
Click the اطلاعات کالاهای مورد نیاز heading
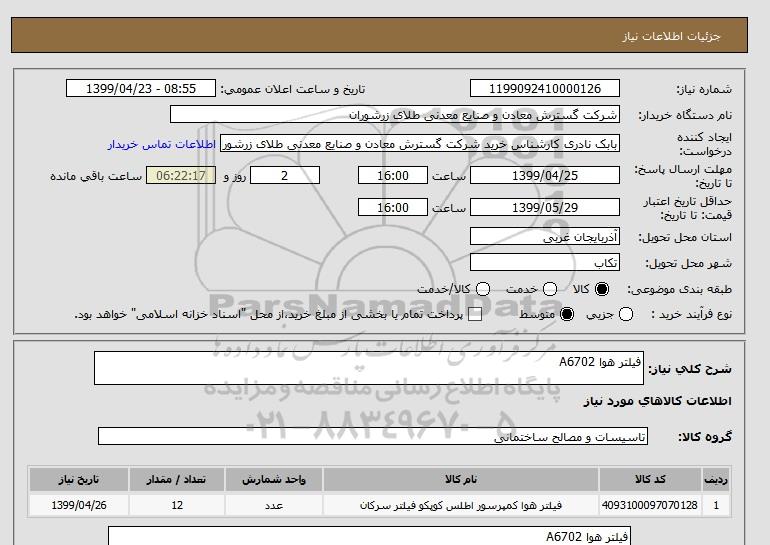pos(658,401)
